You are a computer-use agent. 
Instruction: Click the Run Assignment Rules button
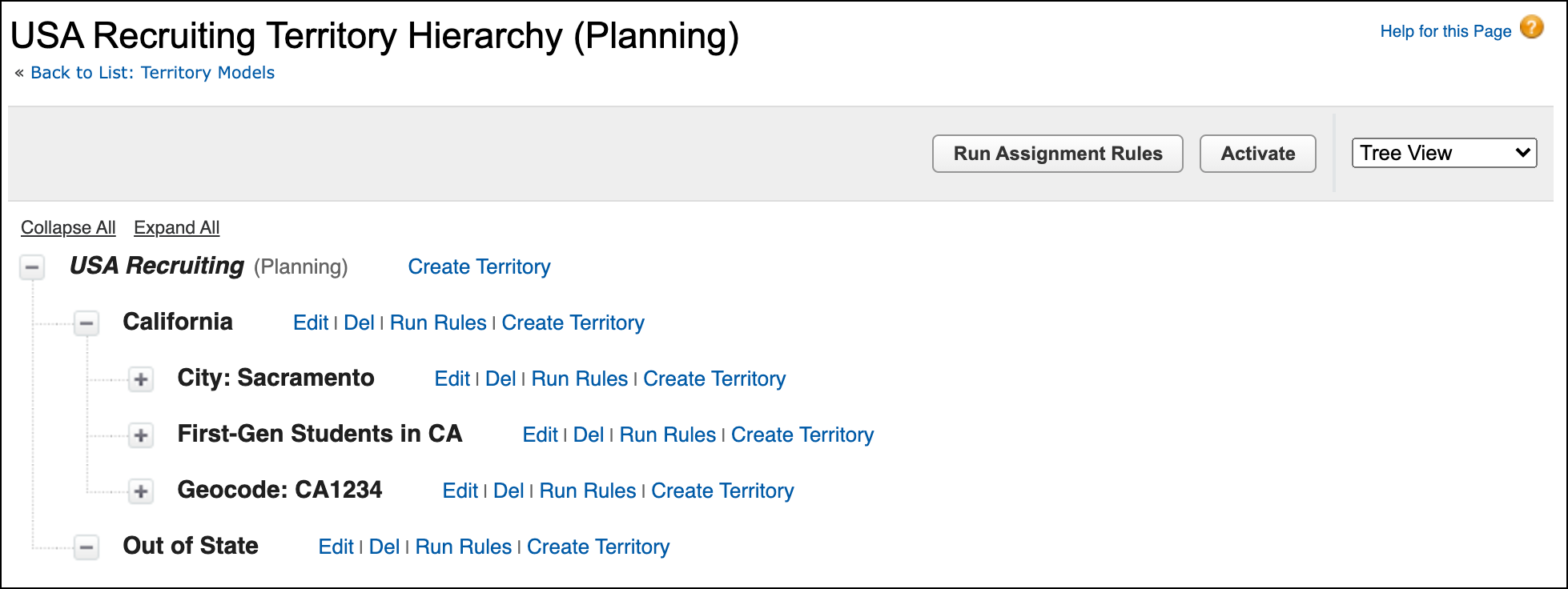(1057, 153)
